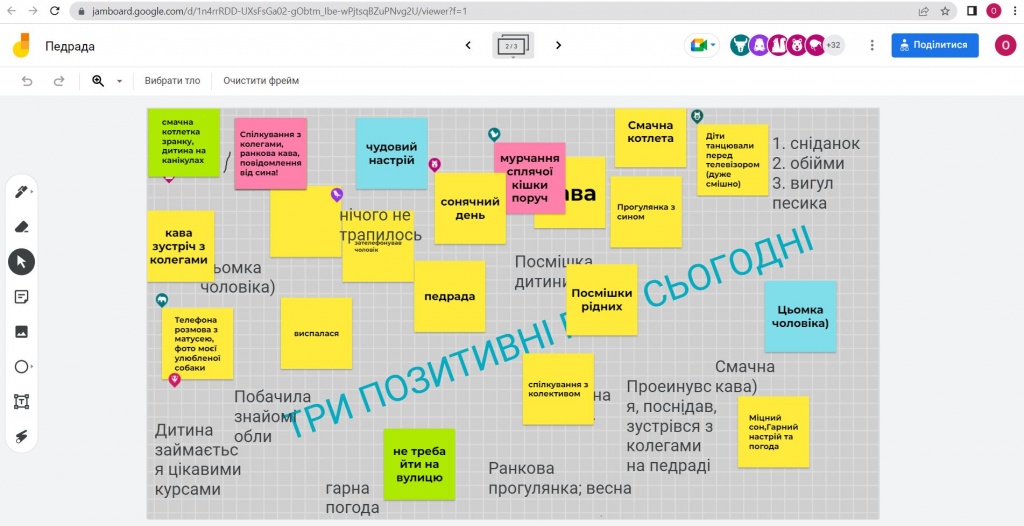This screenshot has width=1024, height=526.
Task: Toggle the browser side panel
Action: click(x=972, y=11)
